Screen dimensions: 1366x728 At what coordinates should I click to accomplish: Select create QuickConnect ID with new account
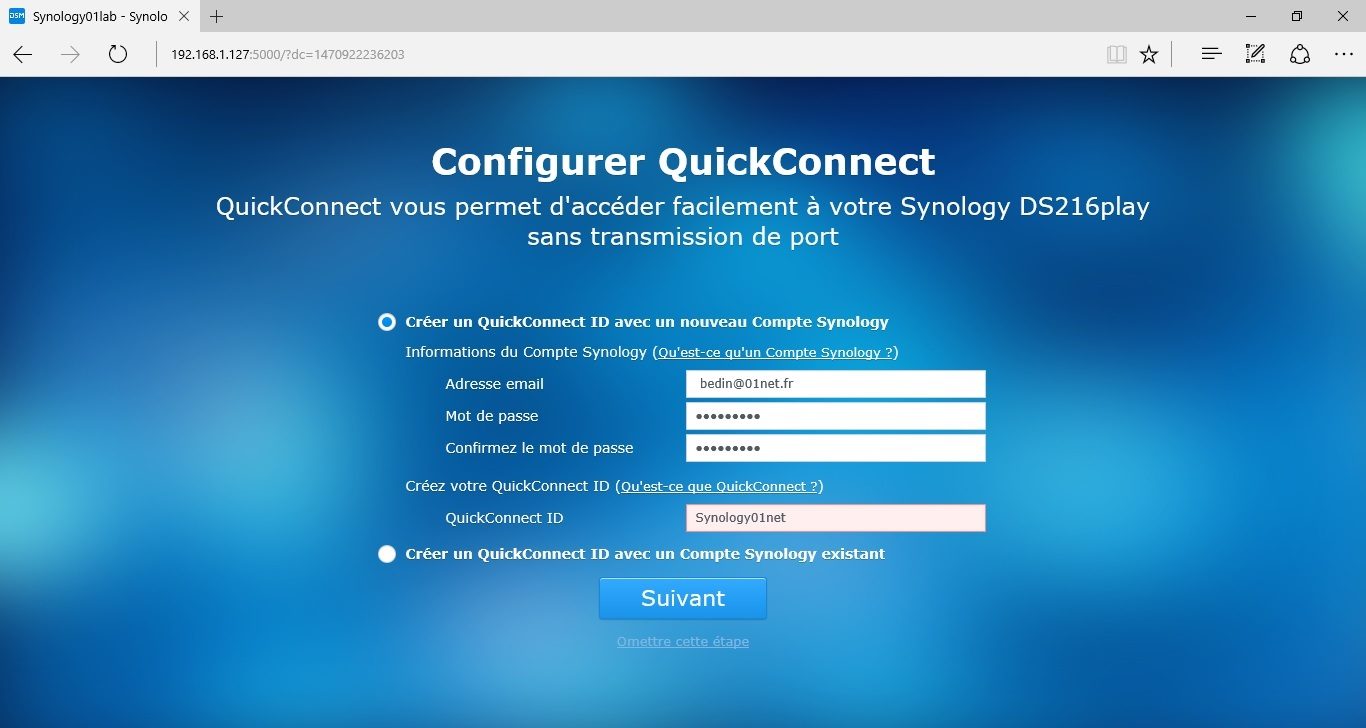click(386, 322)
